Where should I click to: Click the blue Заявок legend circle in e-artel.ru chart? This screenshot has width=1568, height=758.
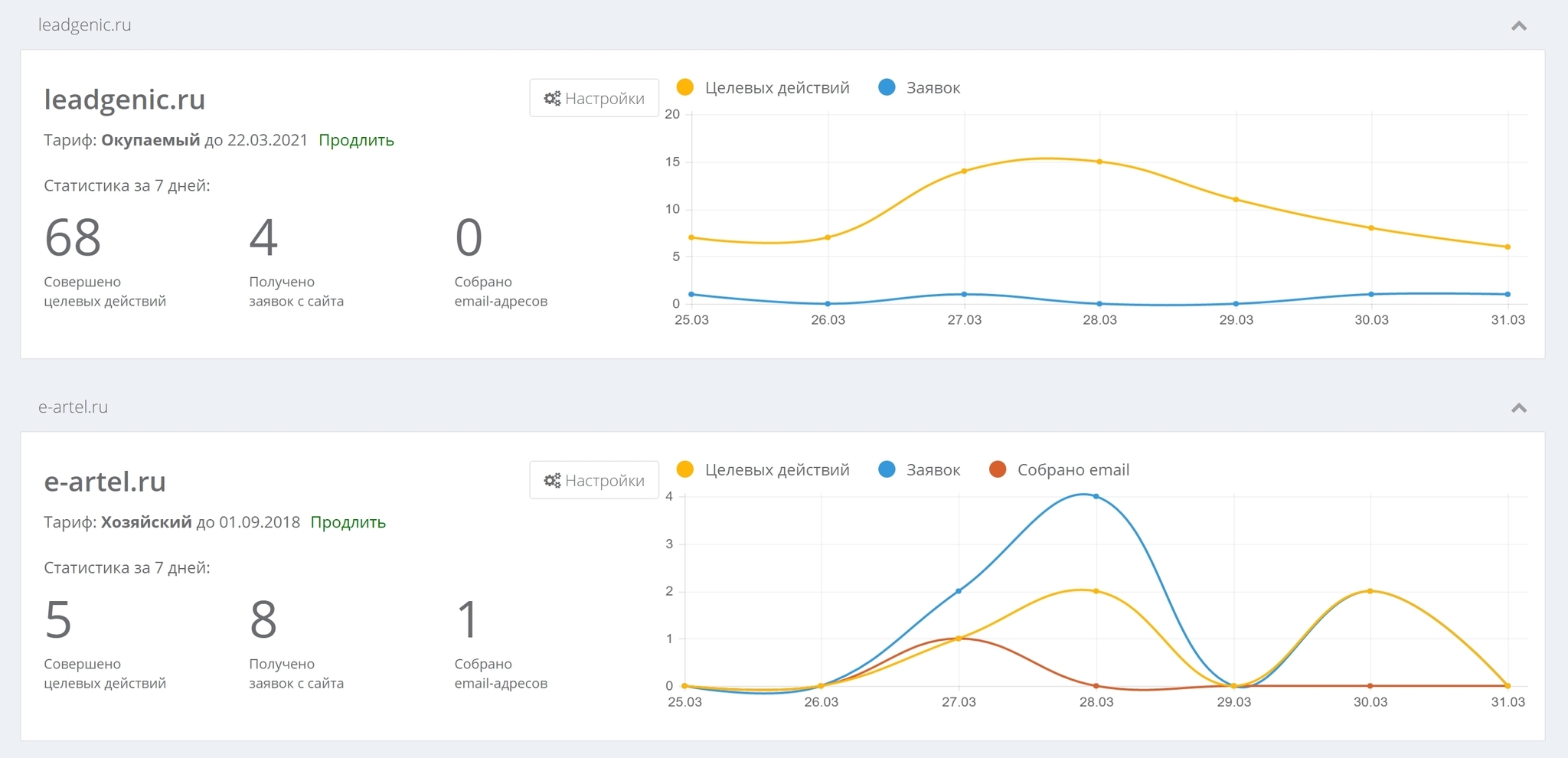pyautogui.click(x=887, y=470)
